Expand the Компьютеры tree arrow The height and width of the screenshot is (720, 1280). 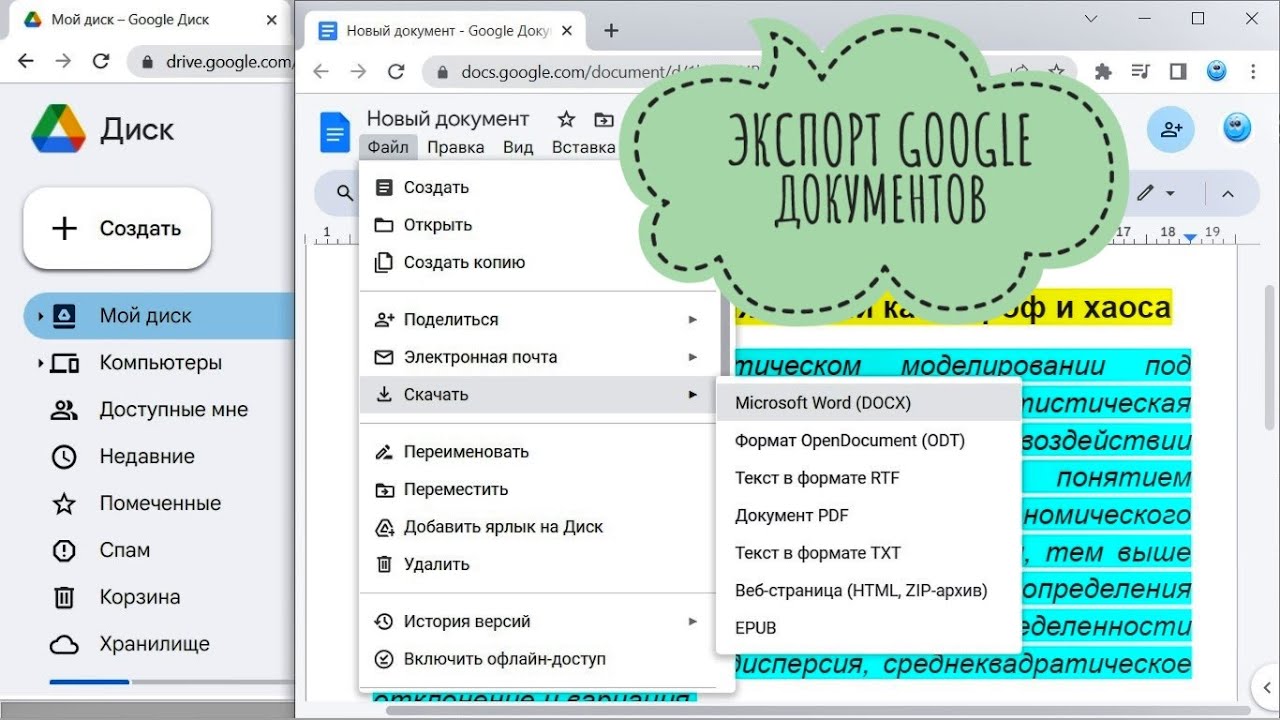(x=40, y=363)
